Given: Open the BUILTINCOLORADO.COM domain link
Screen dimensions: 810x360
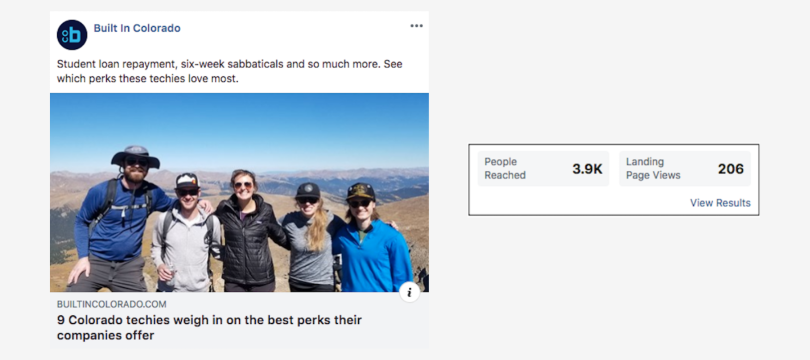Looking at the screenshot, I should [x=112, y=305].
